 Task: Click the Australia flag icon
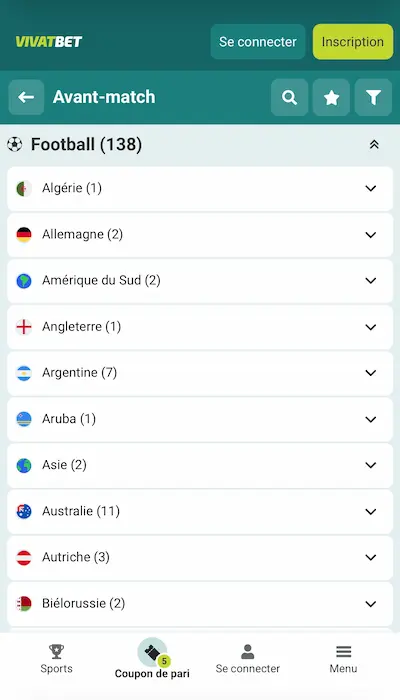(24, 511)
